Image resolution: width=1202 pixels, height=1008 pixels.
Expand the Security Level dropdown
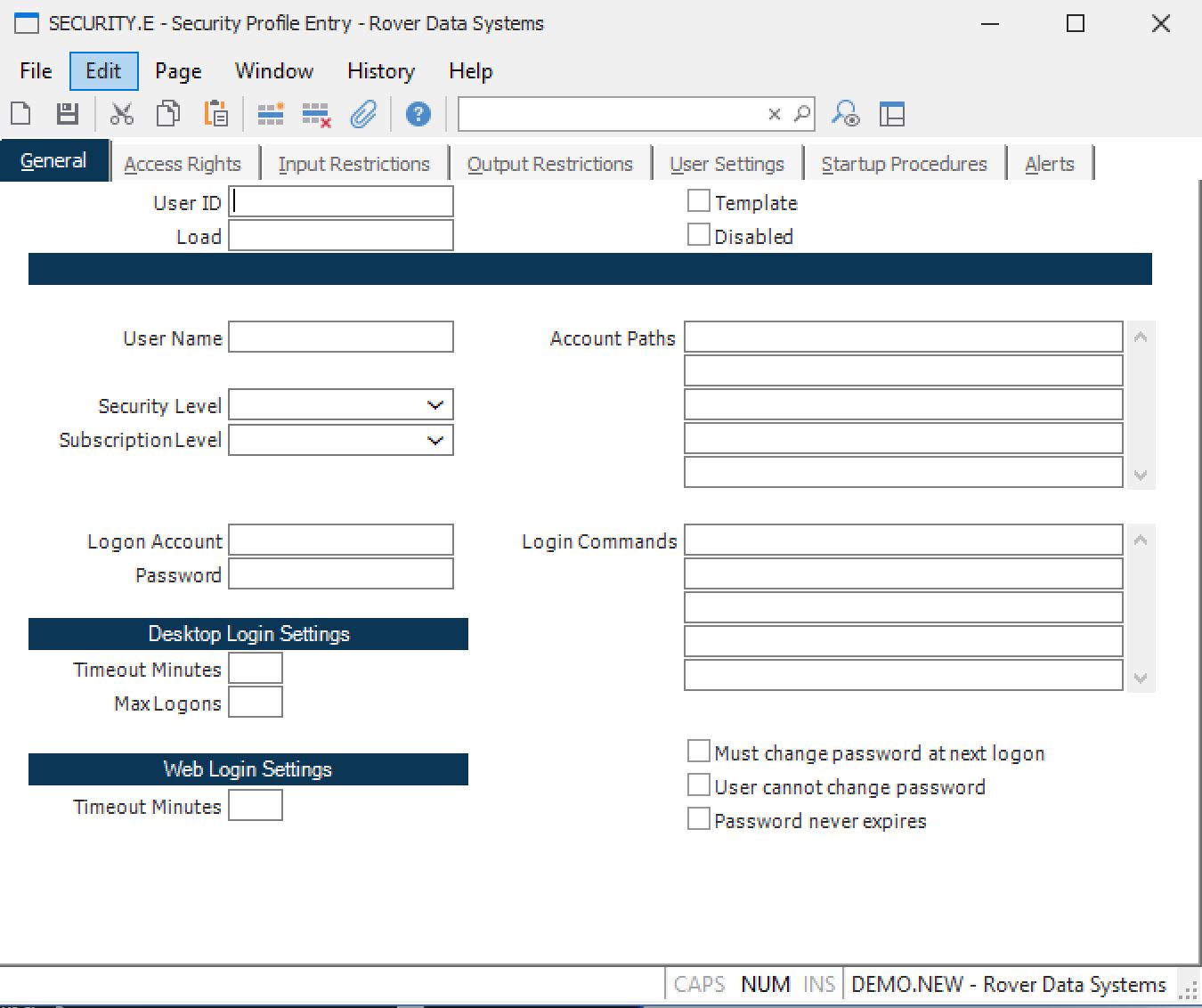pos(435,405)
